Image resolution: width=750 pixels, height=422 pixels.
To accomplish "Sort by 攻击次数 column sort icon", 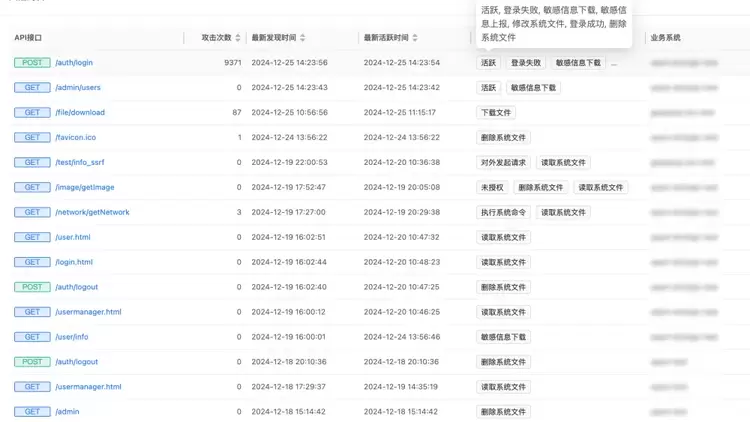I will (238, 38).
